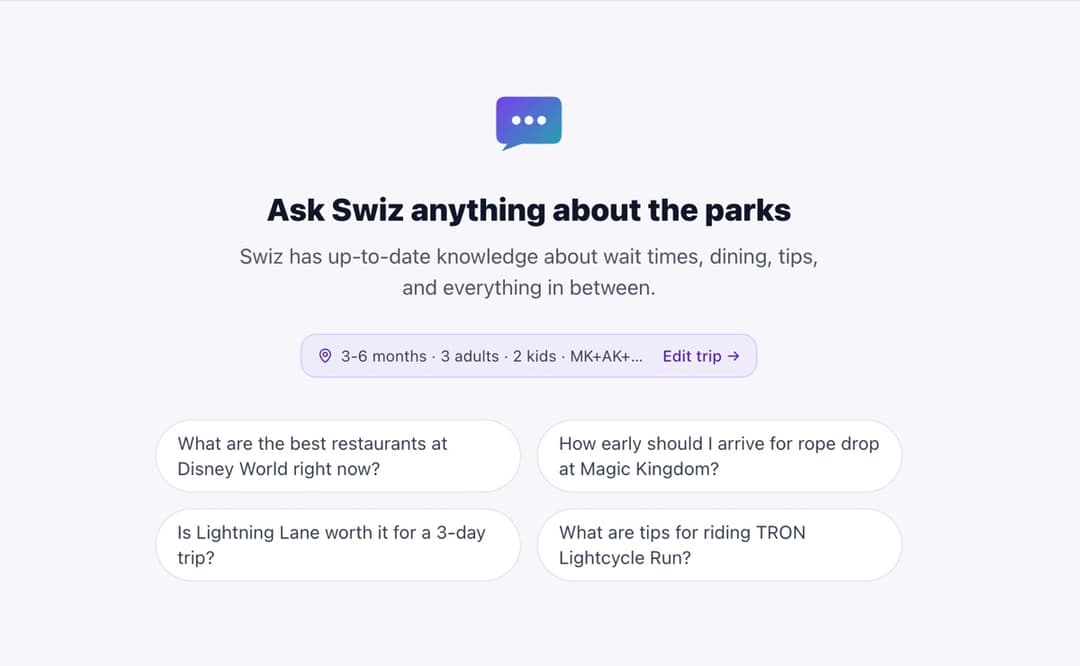Screen dimensions: 1080x666
Task: Click the TRON Lightcycle Run tips card
Action: (719, 545)
